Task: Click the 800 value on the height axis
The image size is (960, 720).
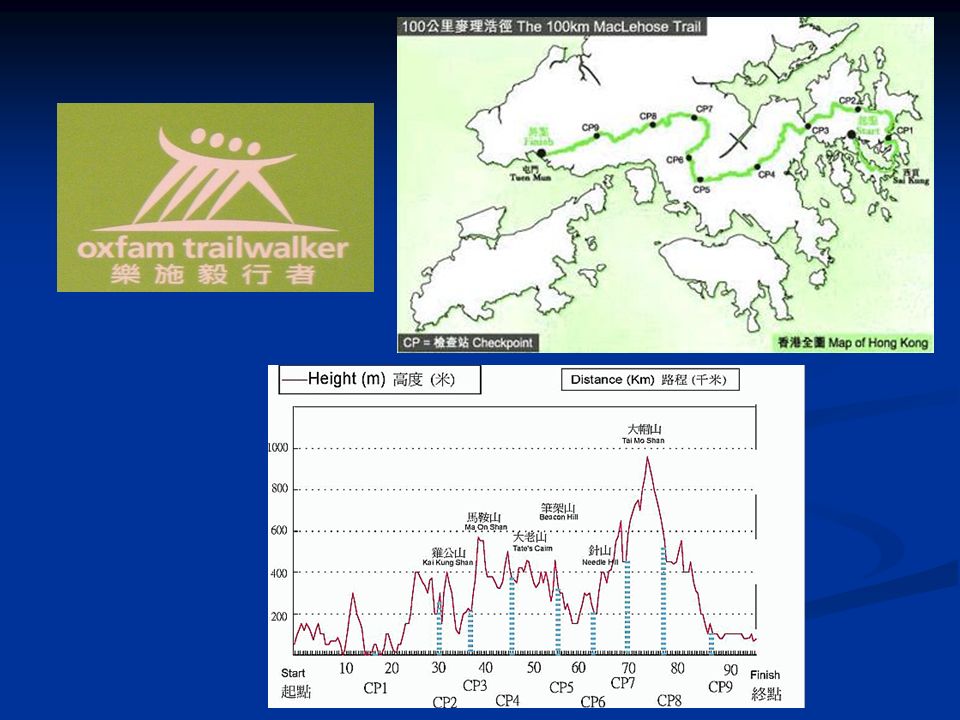Action: click(x=279, y=489)
